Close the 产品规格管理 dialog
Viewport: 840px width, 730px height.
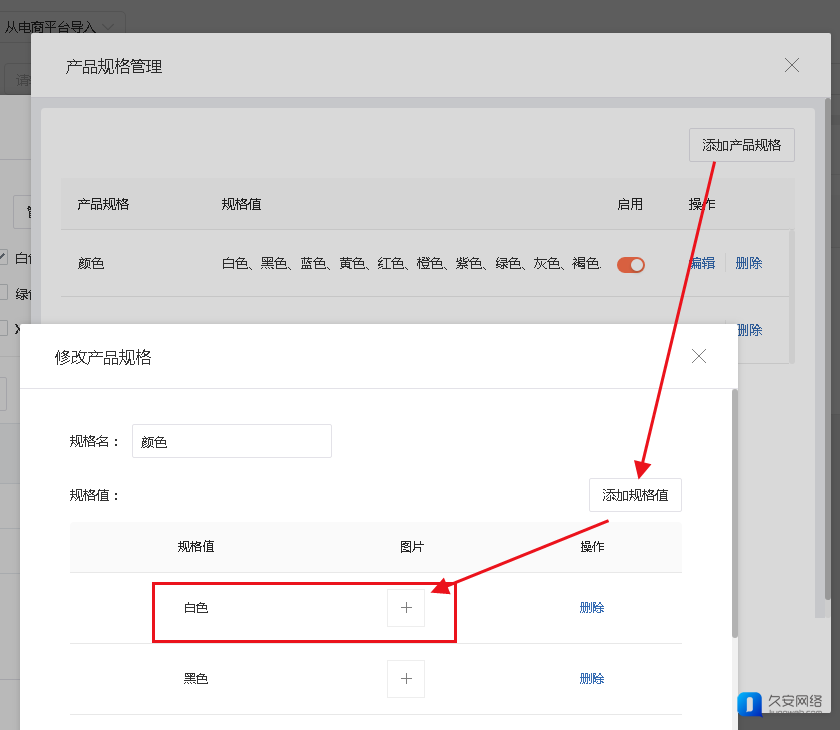[791, 66]
